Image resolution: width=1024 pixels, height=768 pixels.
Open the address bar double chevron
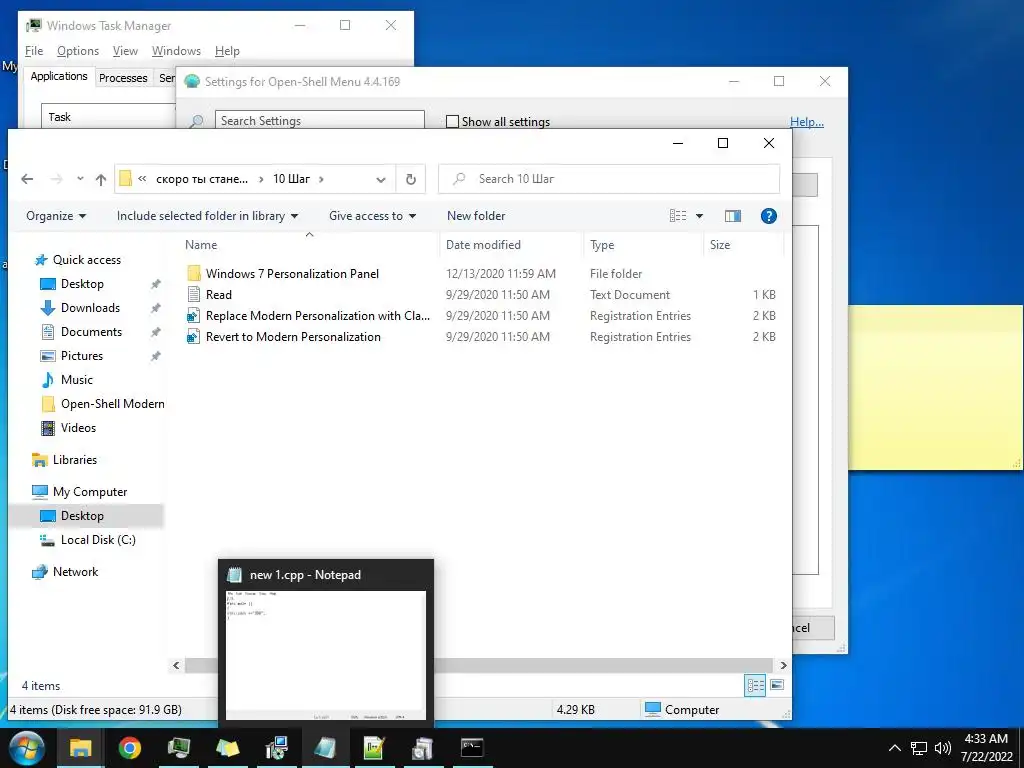(142, 178)
